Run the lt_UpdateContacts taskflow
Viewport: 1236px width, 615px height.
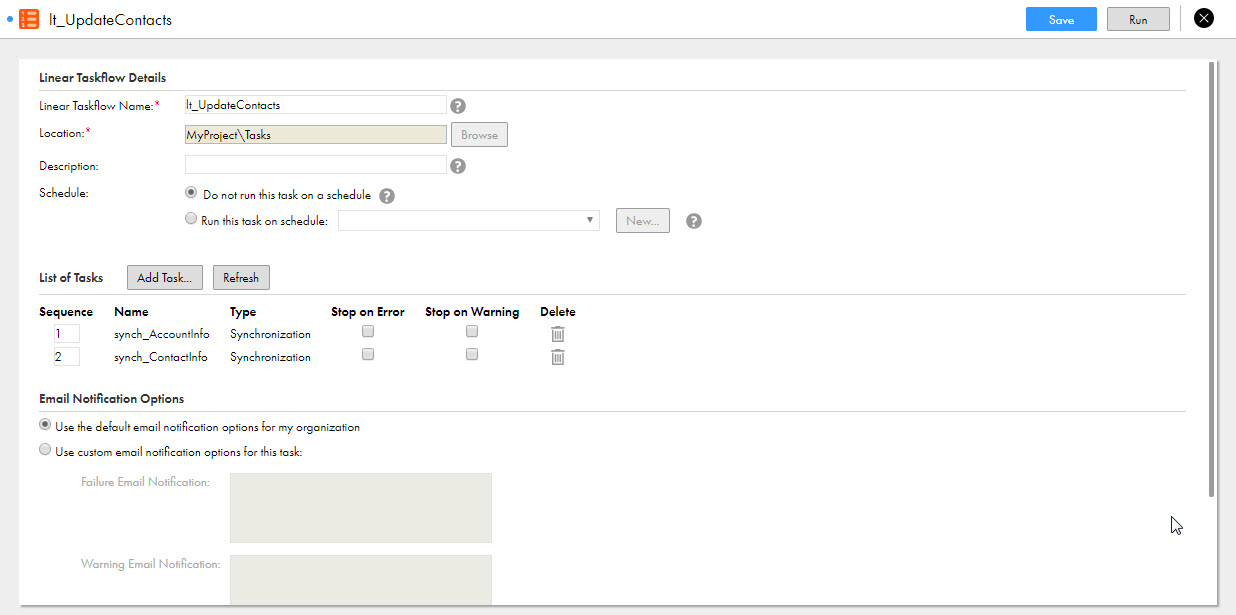click(x=1138, y=19)
